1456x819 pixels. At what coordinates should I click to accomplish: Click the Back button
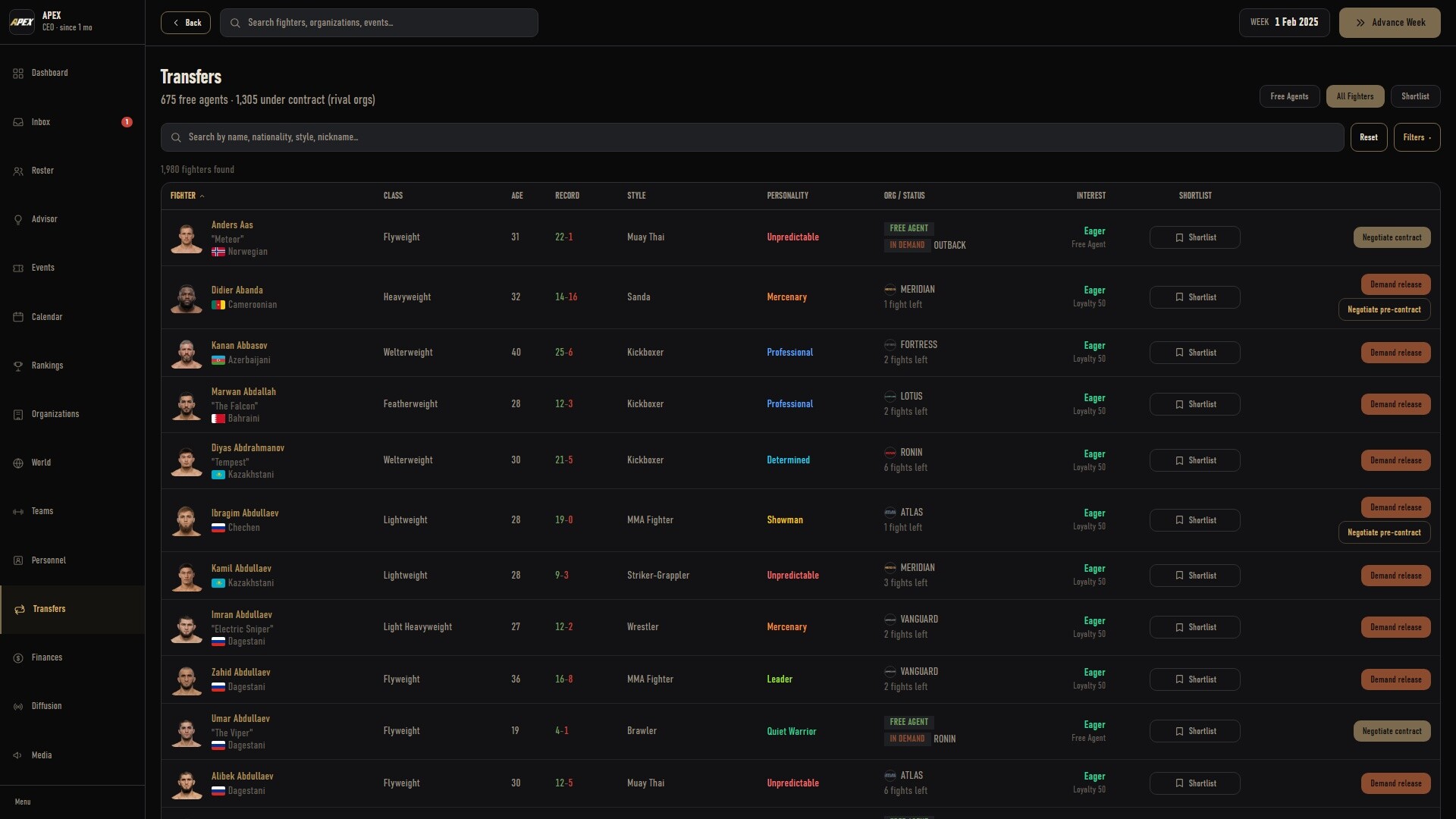click(x=186, y=23)
